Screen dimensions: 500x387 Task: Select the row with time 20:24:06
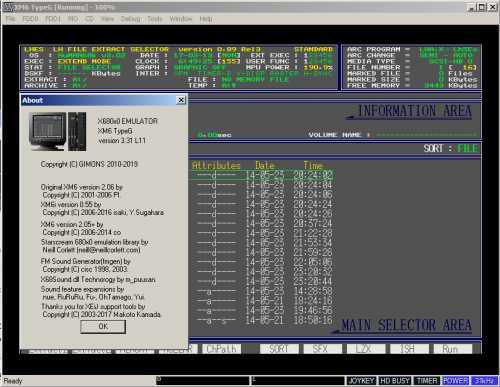[261, 195]
